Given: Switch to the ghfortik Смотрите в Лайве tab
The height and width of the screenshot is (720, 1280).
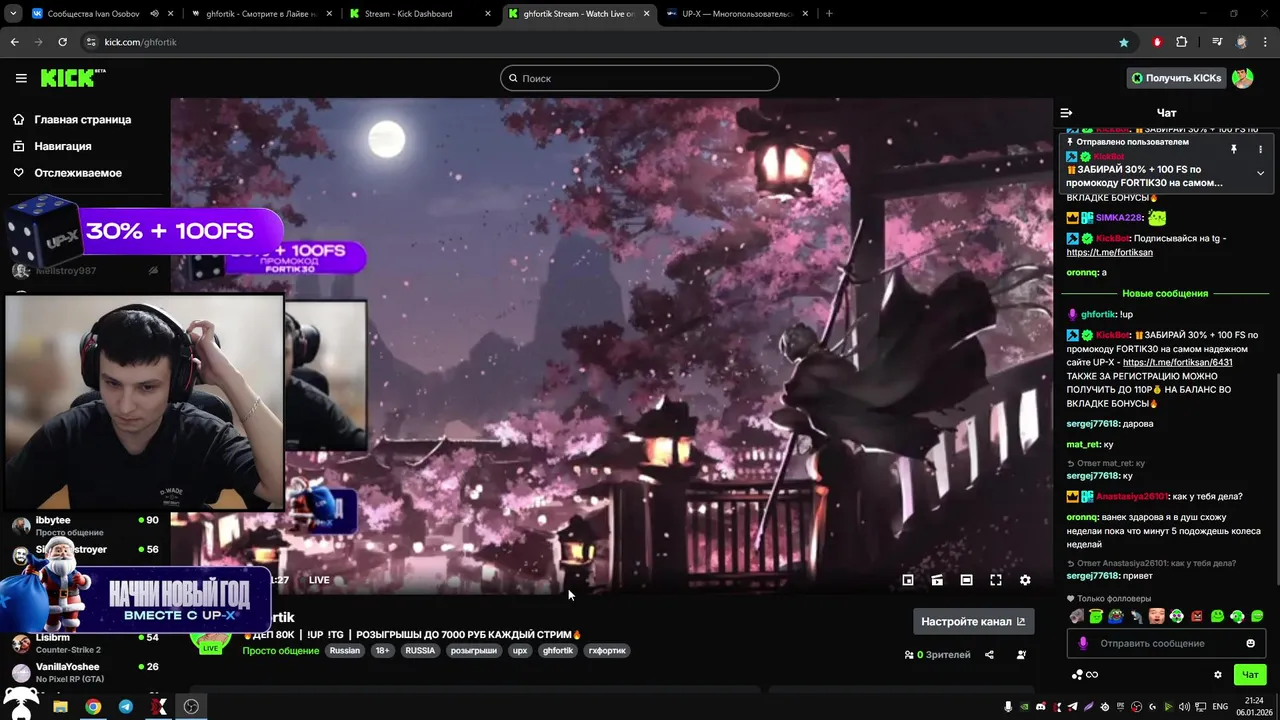Looking at the screenshot, I should coord(260,14).
